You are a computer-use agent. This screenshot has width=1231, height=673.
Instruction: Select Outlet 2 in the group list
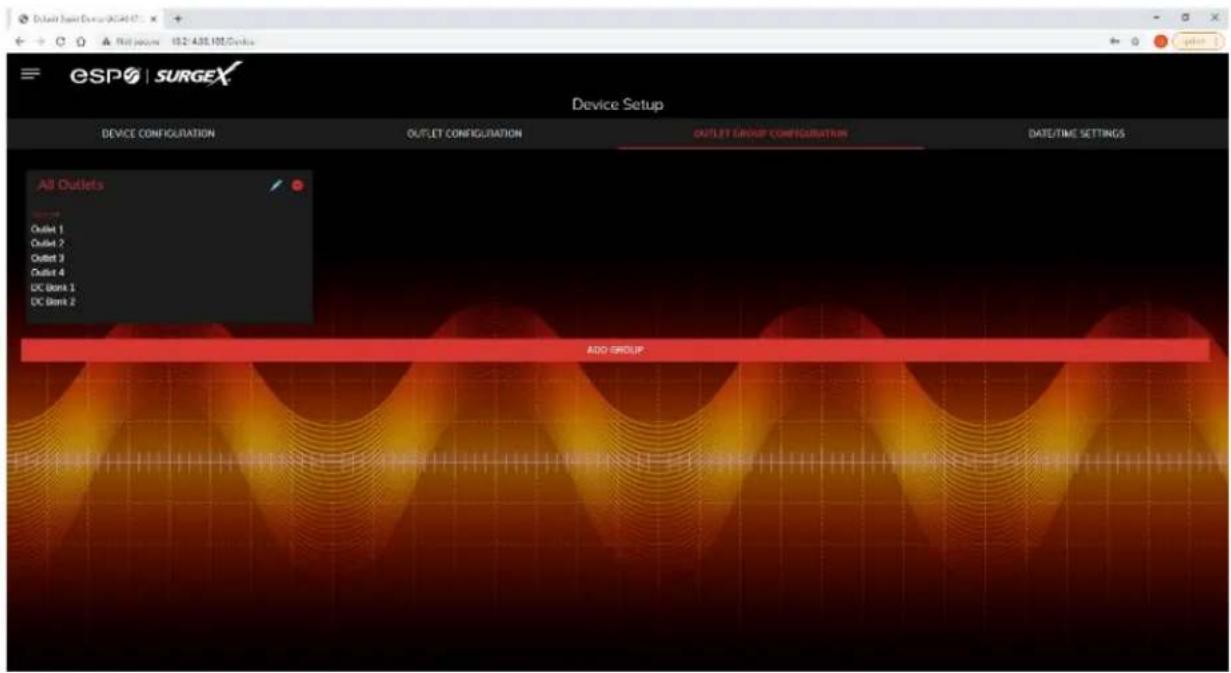tap(48, 243)
